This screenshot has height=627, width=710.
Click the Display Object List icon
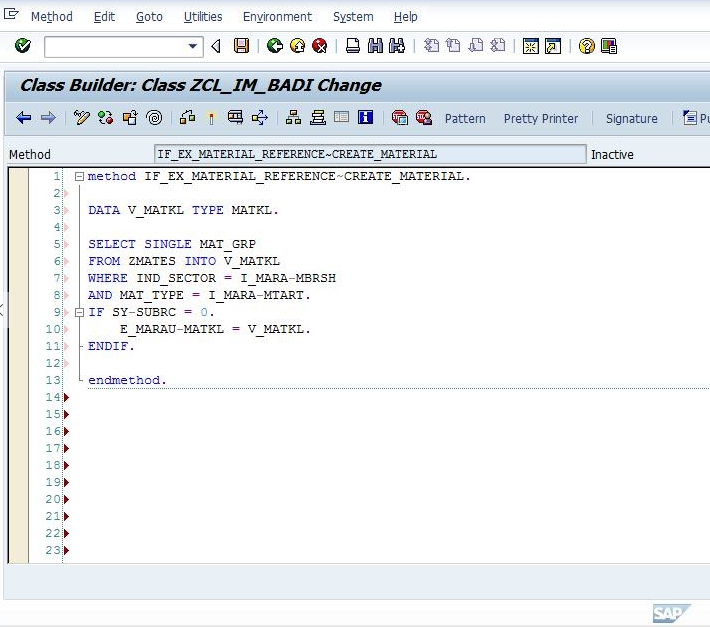point(293,118)
